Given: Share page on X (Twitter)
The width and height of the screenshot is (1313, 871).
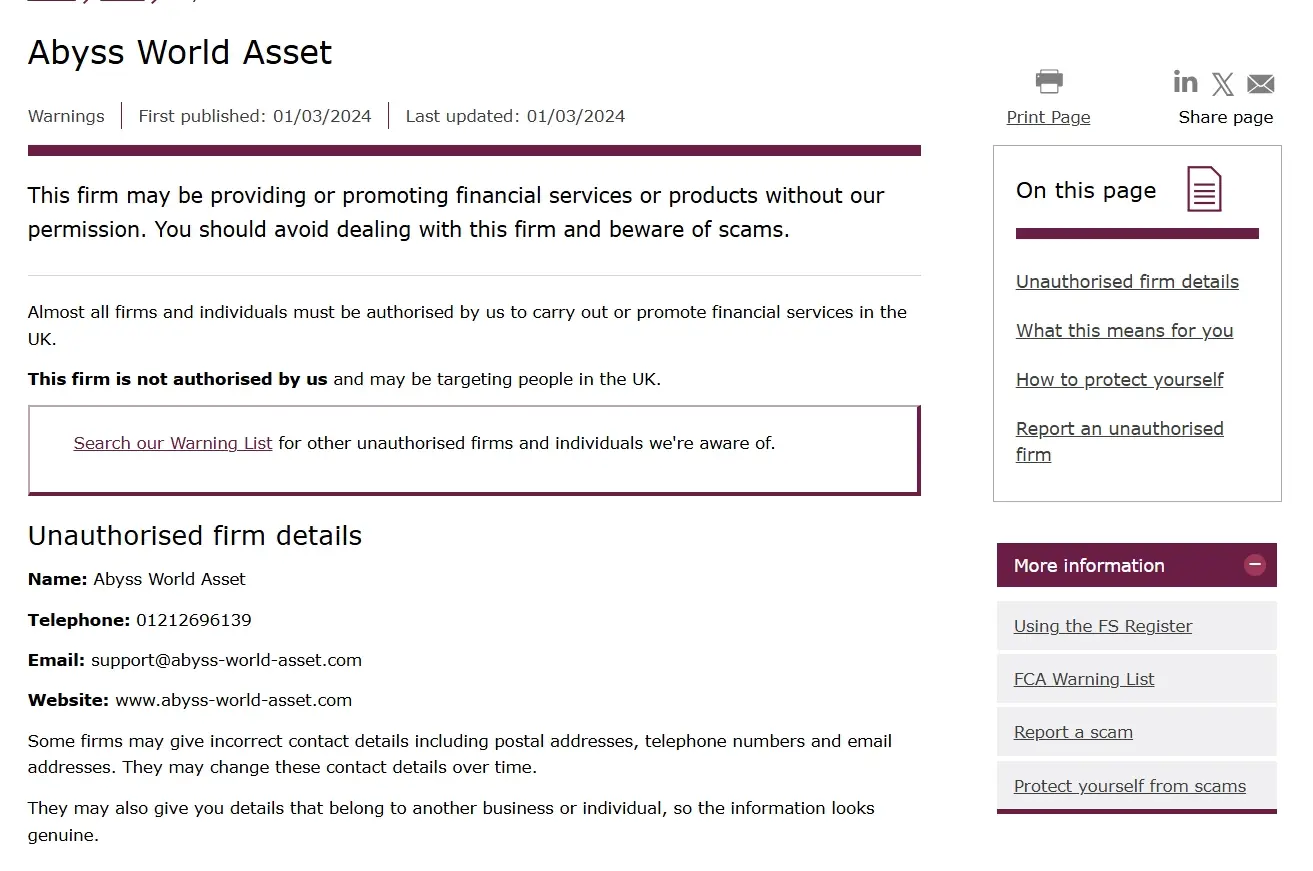Looking at the screenshot, I should (1222, 84).
